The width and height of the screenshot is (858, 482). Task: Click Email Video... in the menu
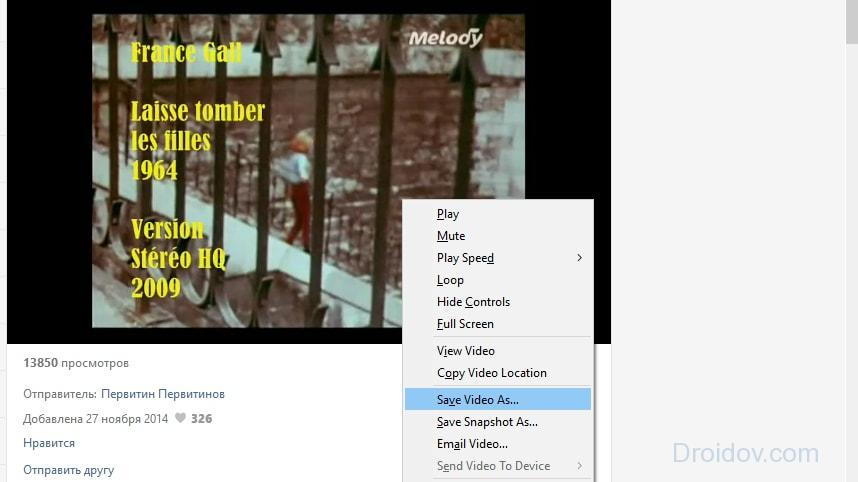(472, 444)
